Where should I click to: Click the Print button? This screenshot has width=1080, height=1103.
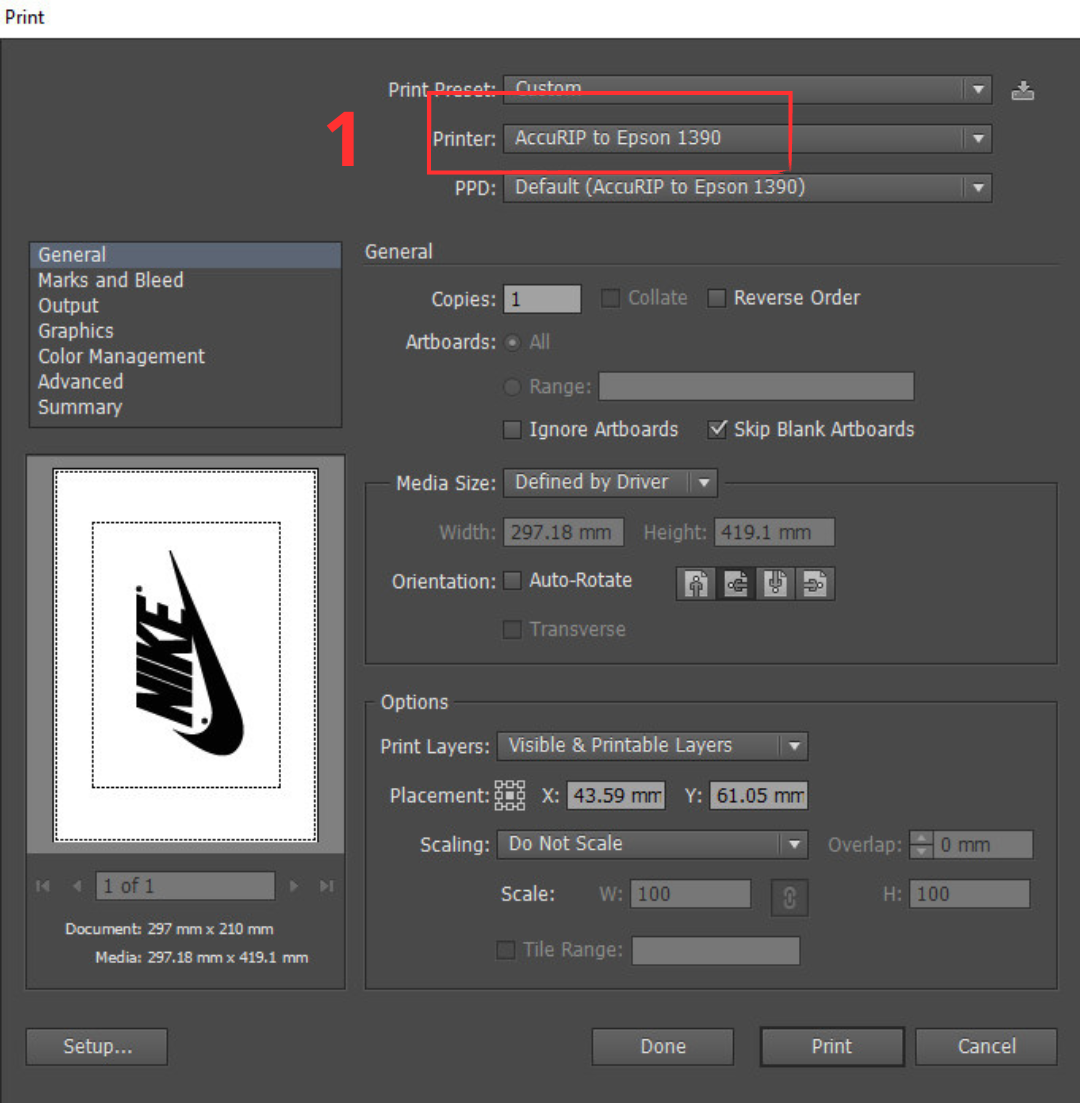click(832, 1047)
